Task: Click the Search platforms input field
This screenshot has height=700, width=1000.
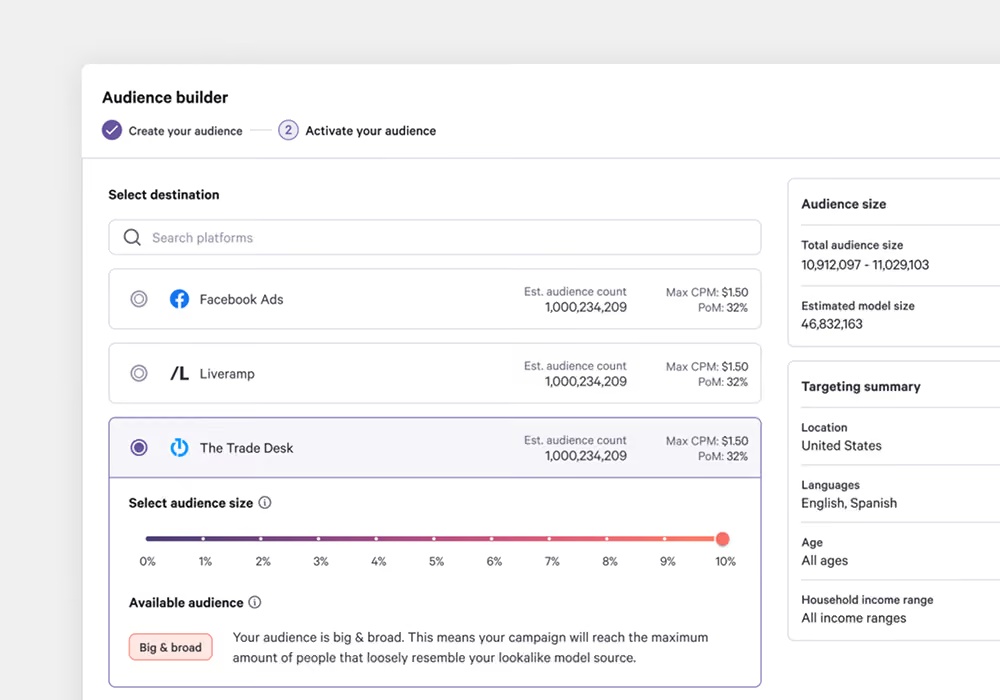Action: click(435, 237)
